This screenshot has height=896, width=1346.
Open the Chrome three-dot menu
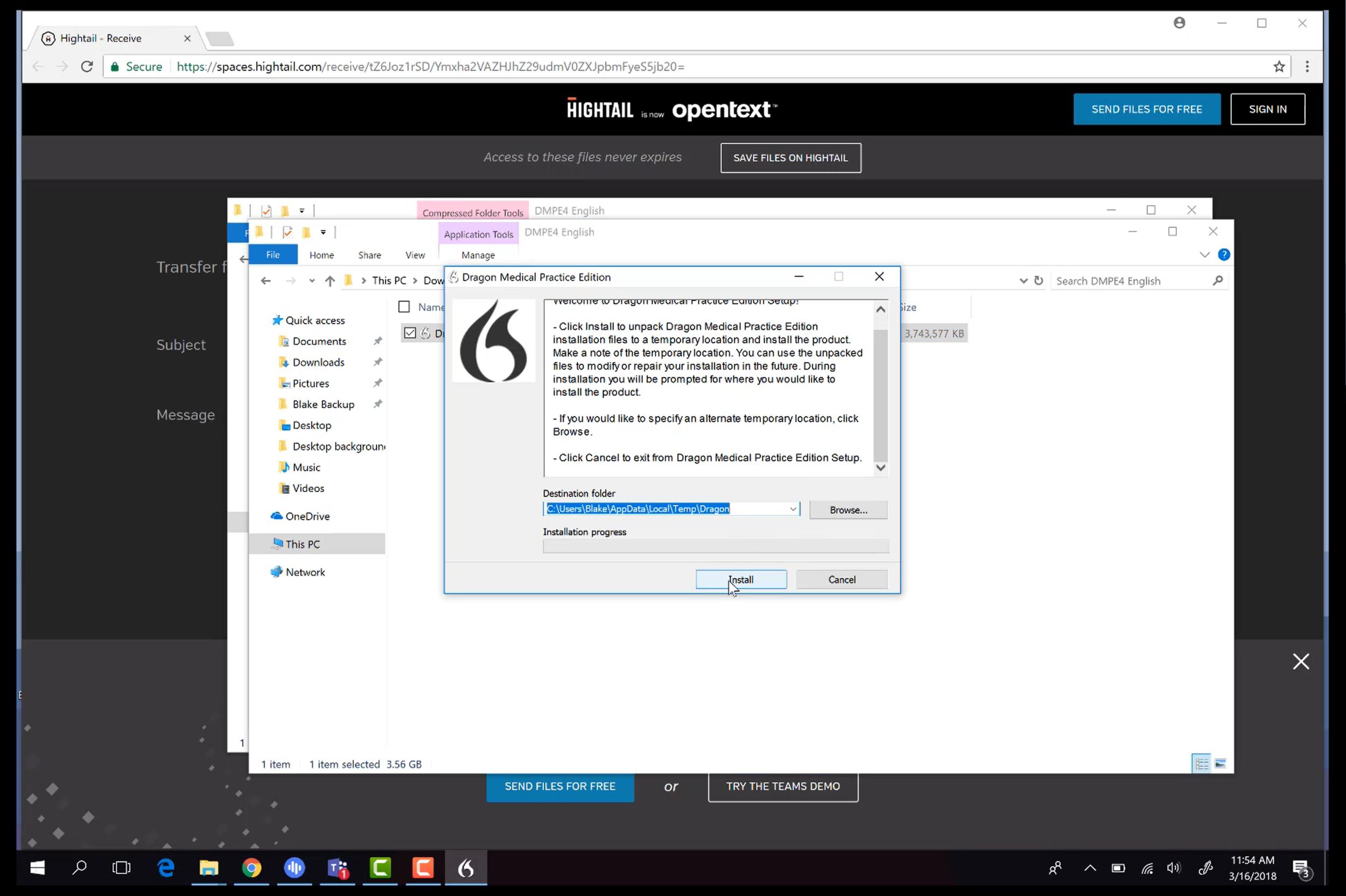[x=1307, y=66]
